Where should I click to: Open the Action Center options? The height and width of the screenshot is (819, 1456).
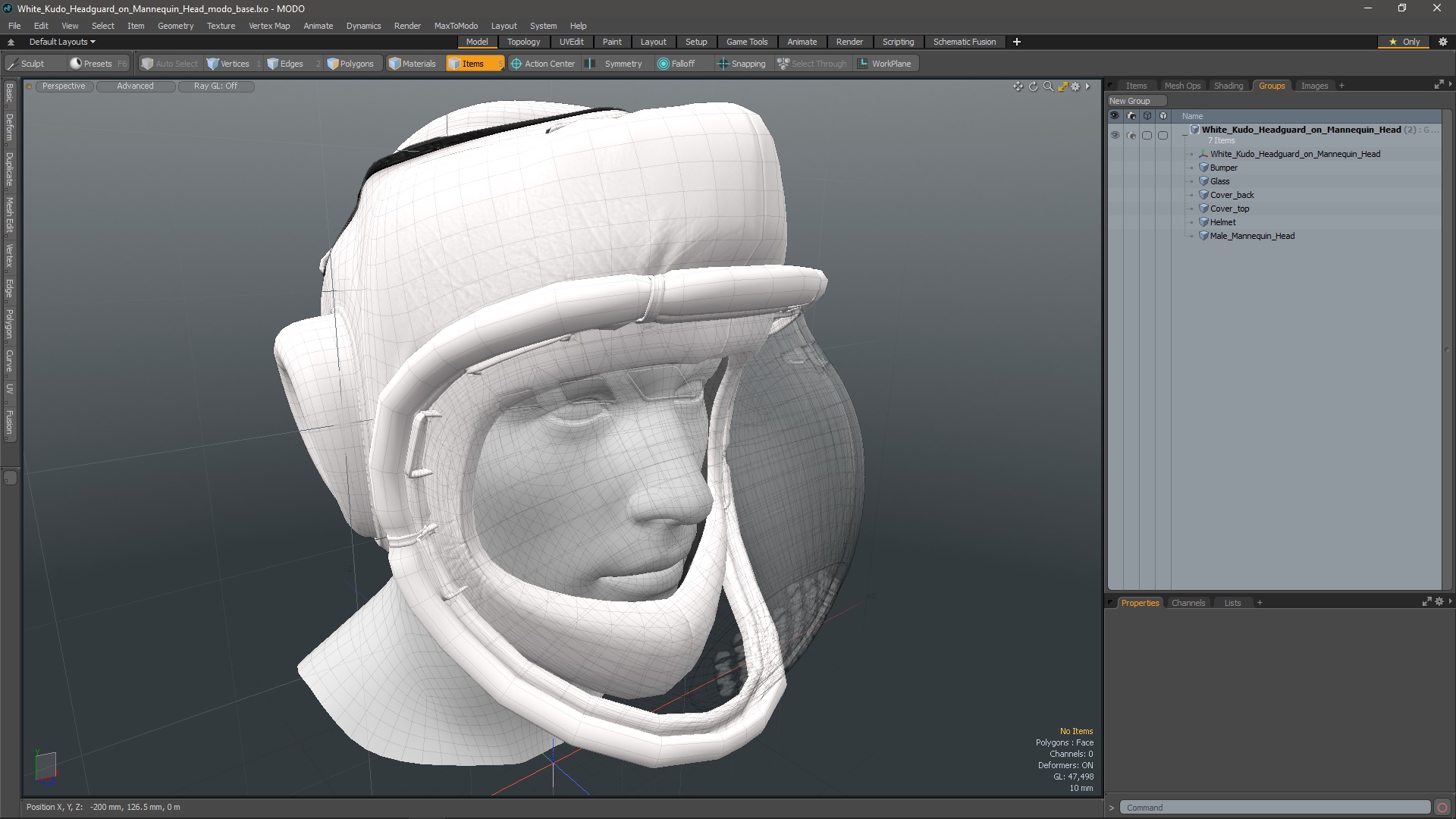pos(543,64)
